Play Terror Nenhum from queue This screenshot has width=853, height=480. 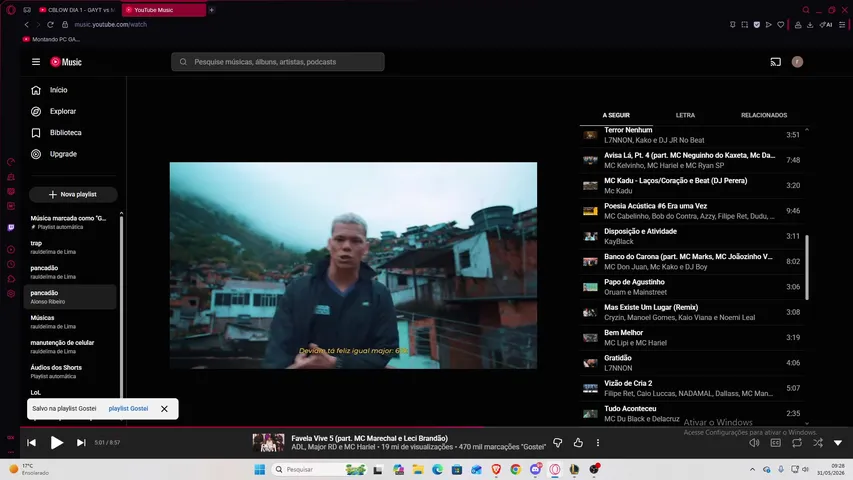693,135
